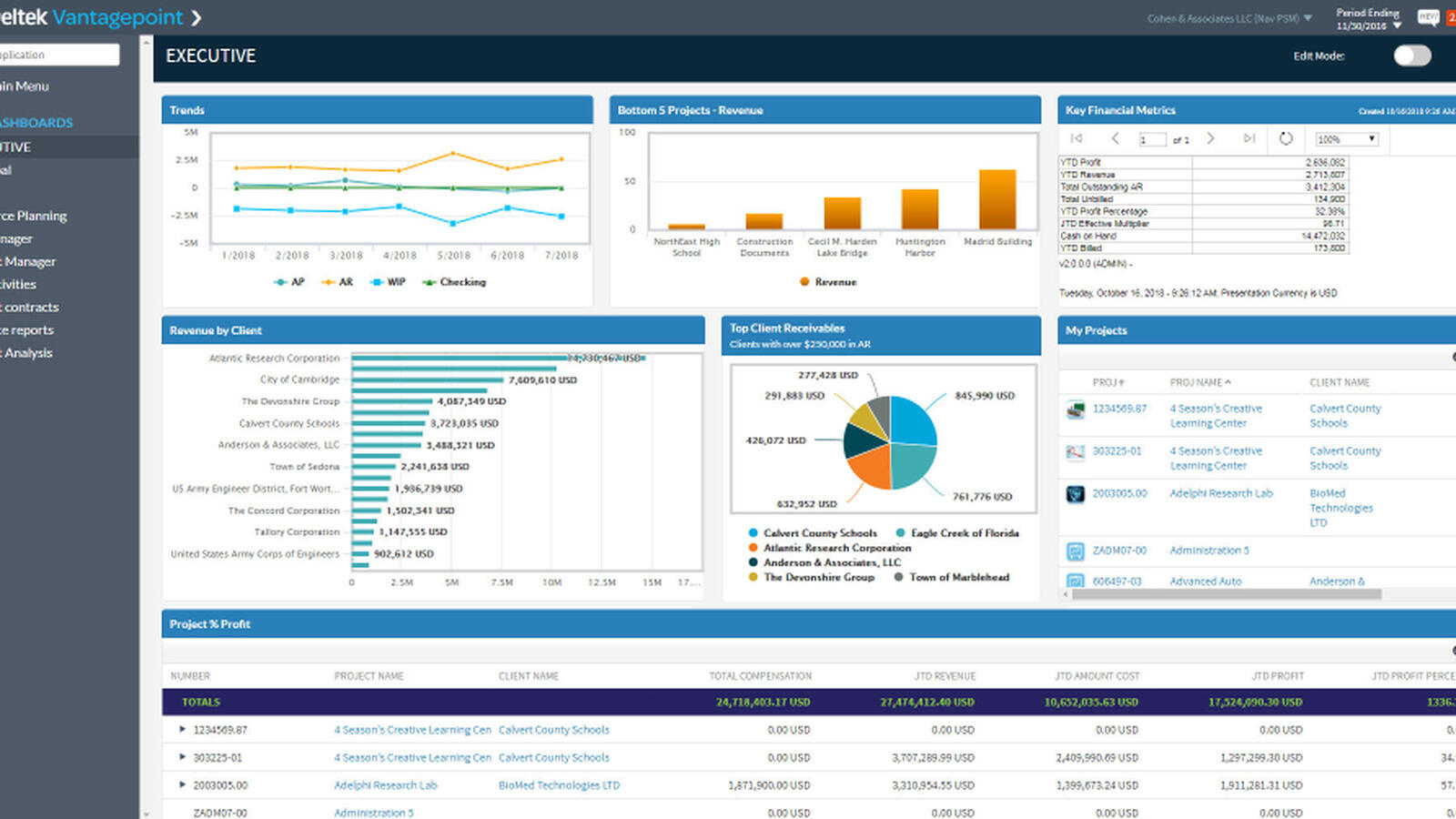The width and height of the screenshot is (1456, 819).
Task: Click the sidebar scroll down arrow
Action: 147,813
